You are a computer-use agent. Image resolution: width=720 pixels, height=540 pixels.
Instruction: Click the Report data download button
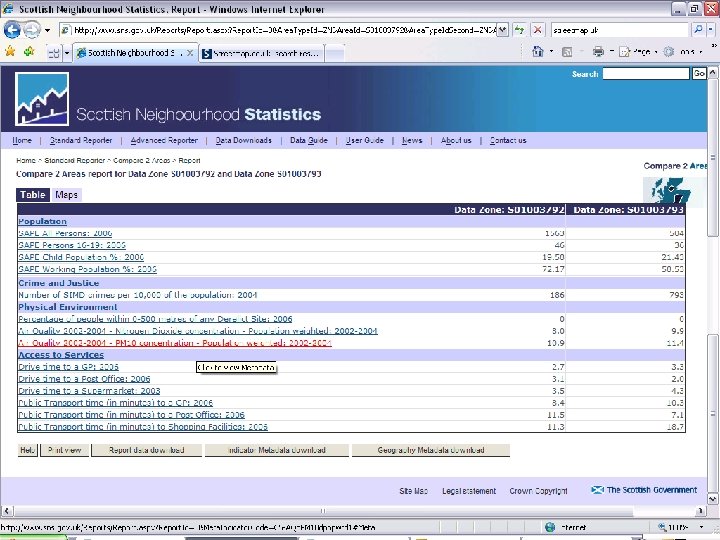point(146,450)
